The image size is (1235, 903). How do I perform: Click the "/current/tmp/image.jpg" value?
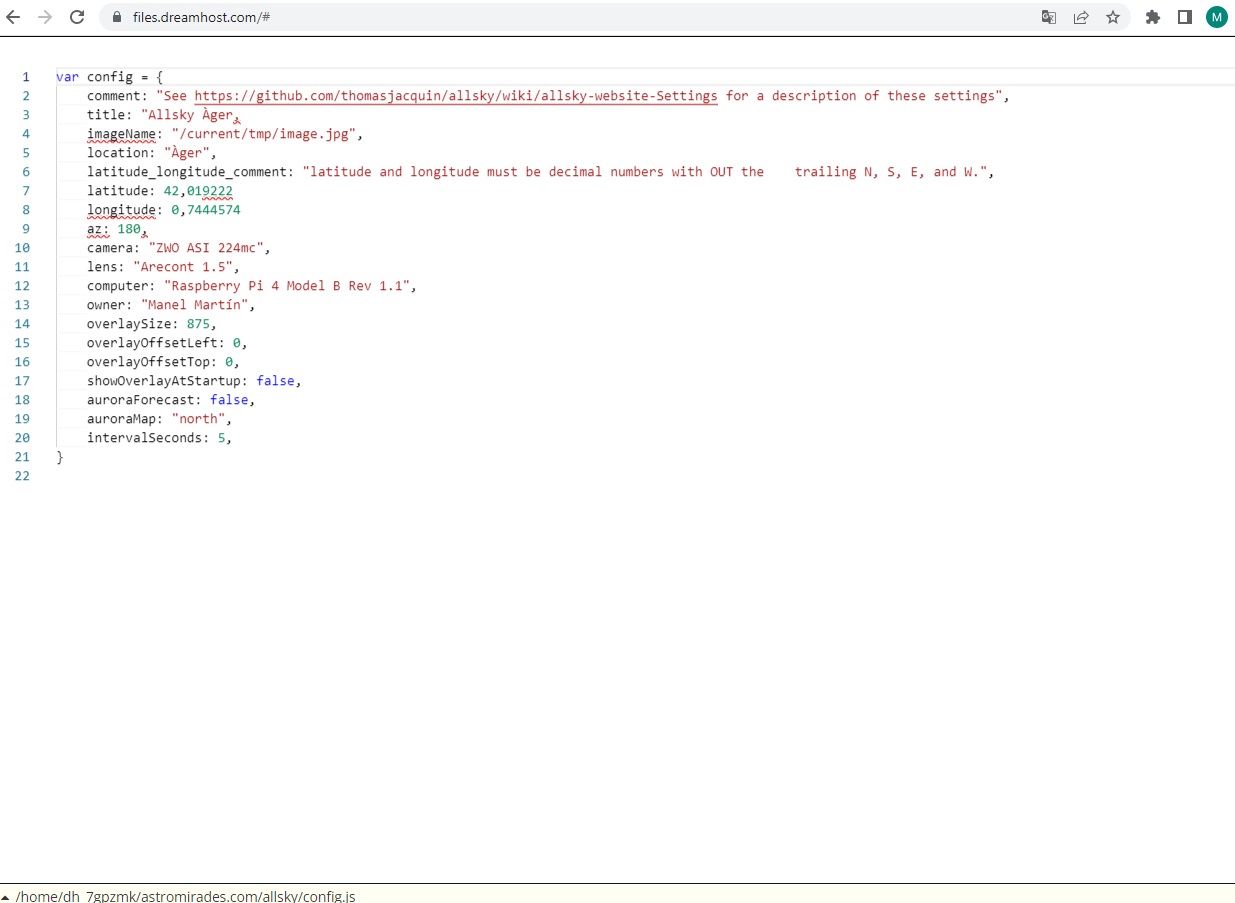[x=264, y=134]
